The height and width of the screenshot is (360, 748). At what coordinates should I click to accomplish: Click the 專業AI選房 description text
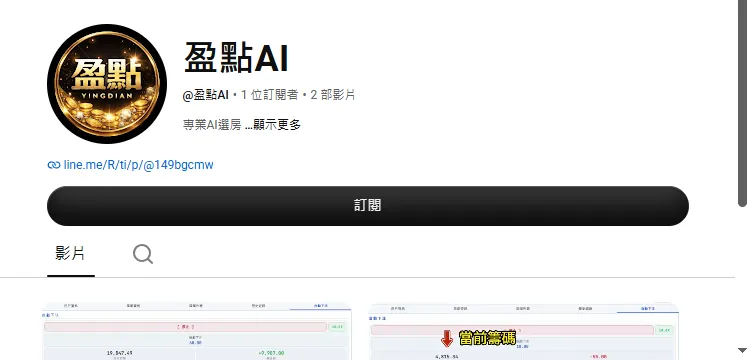pos(212,125)
